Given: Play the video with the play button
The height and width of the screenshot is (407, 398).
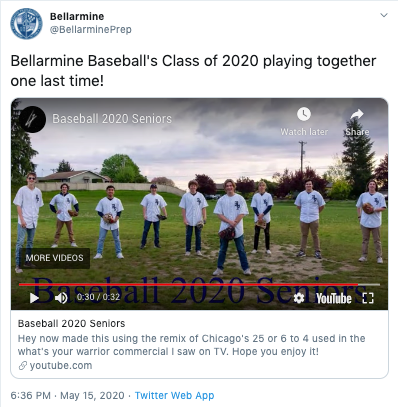Looking at the screenshot, I should [x=34, y=298].
